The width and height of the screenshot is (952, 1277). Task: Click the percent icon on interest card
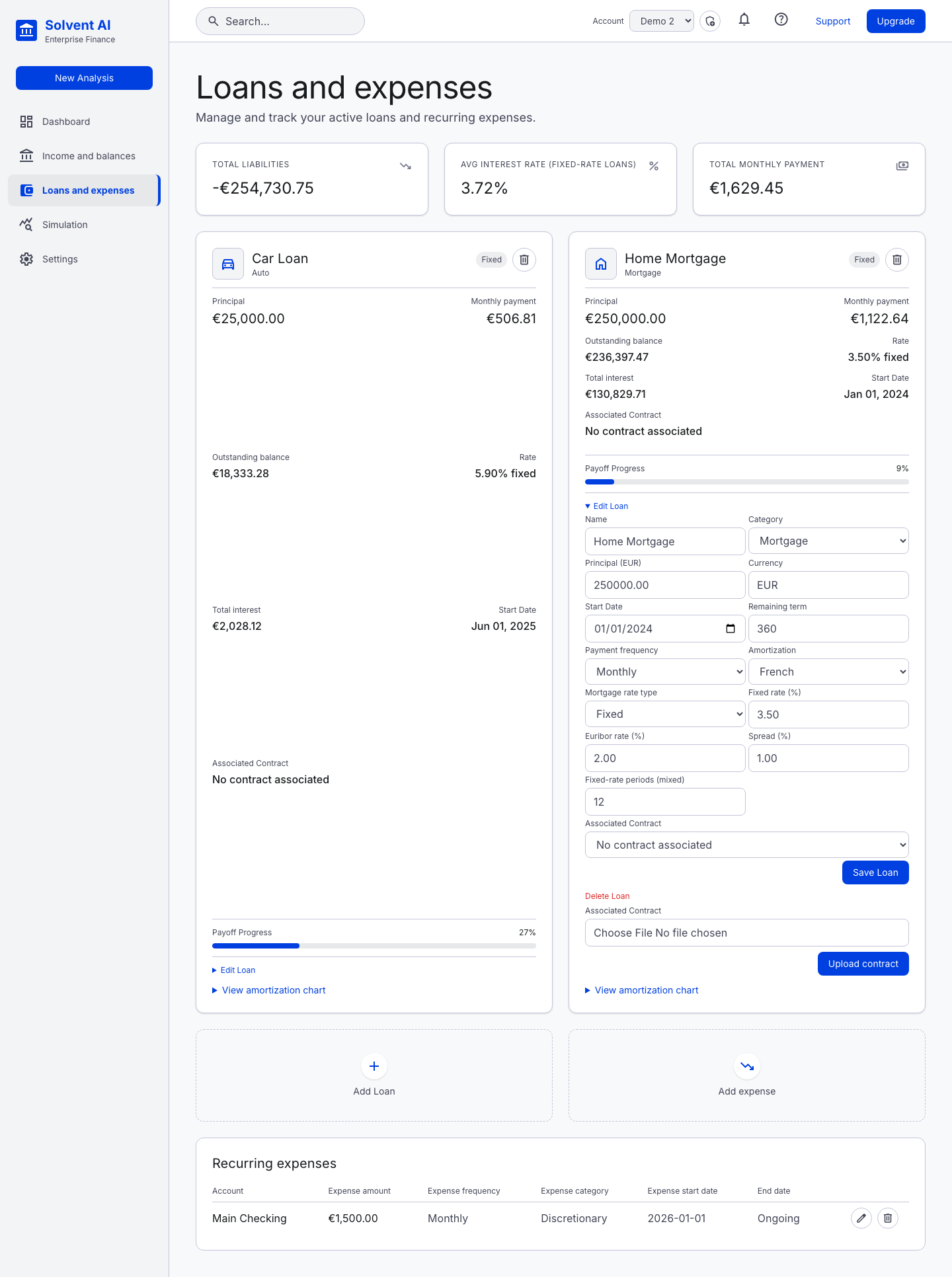pos(654,166)
